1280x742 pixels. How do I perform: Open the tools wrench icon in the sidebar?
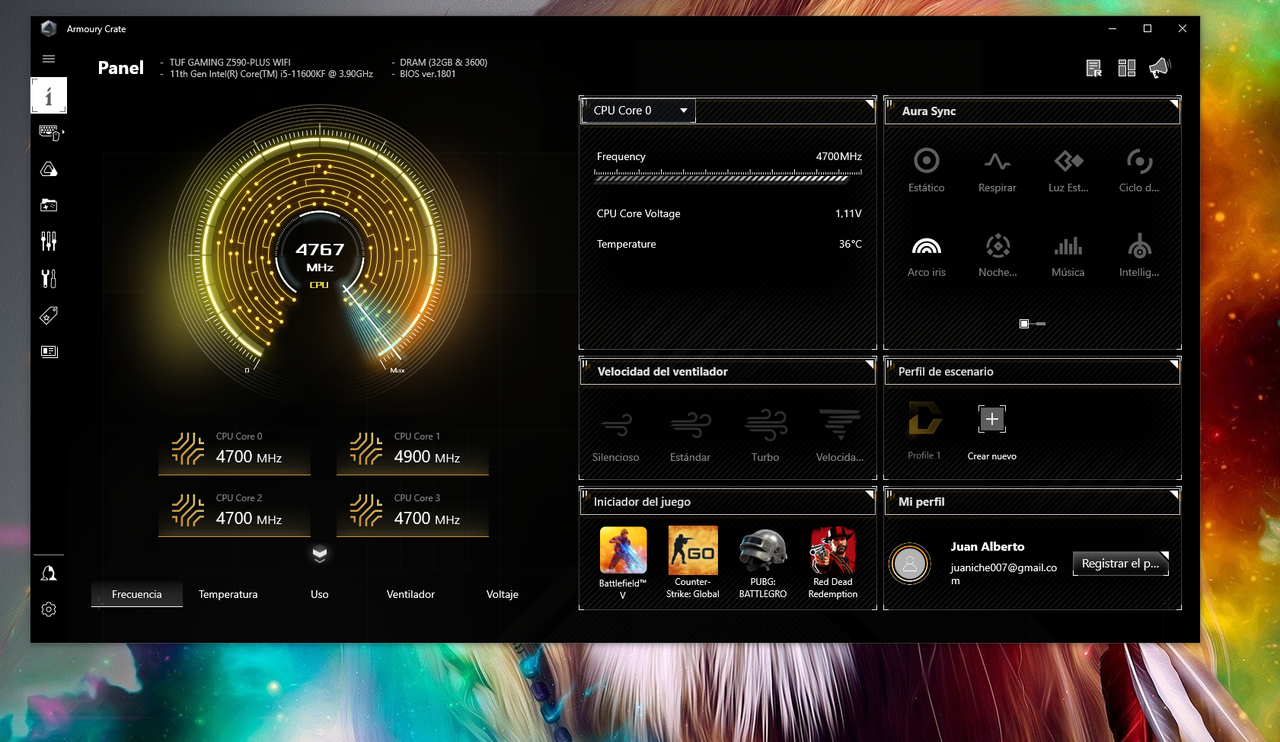pos(49,278)
